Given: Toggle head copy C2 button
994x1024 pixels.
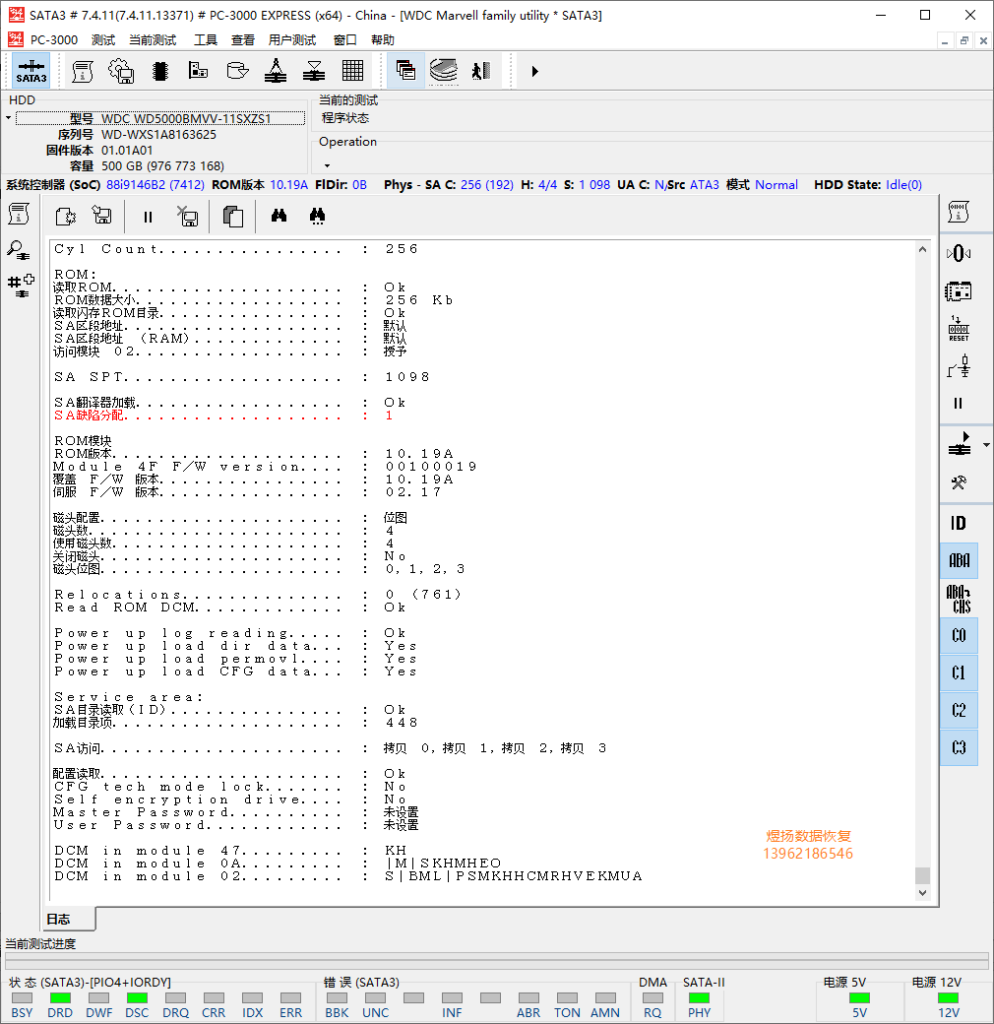Looking at the screenshot, I should [959, 710].
